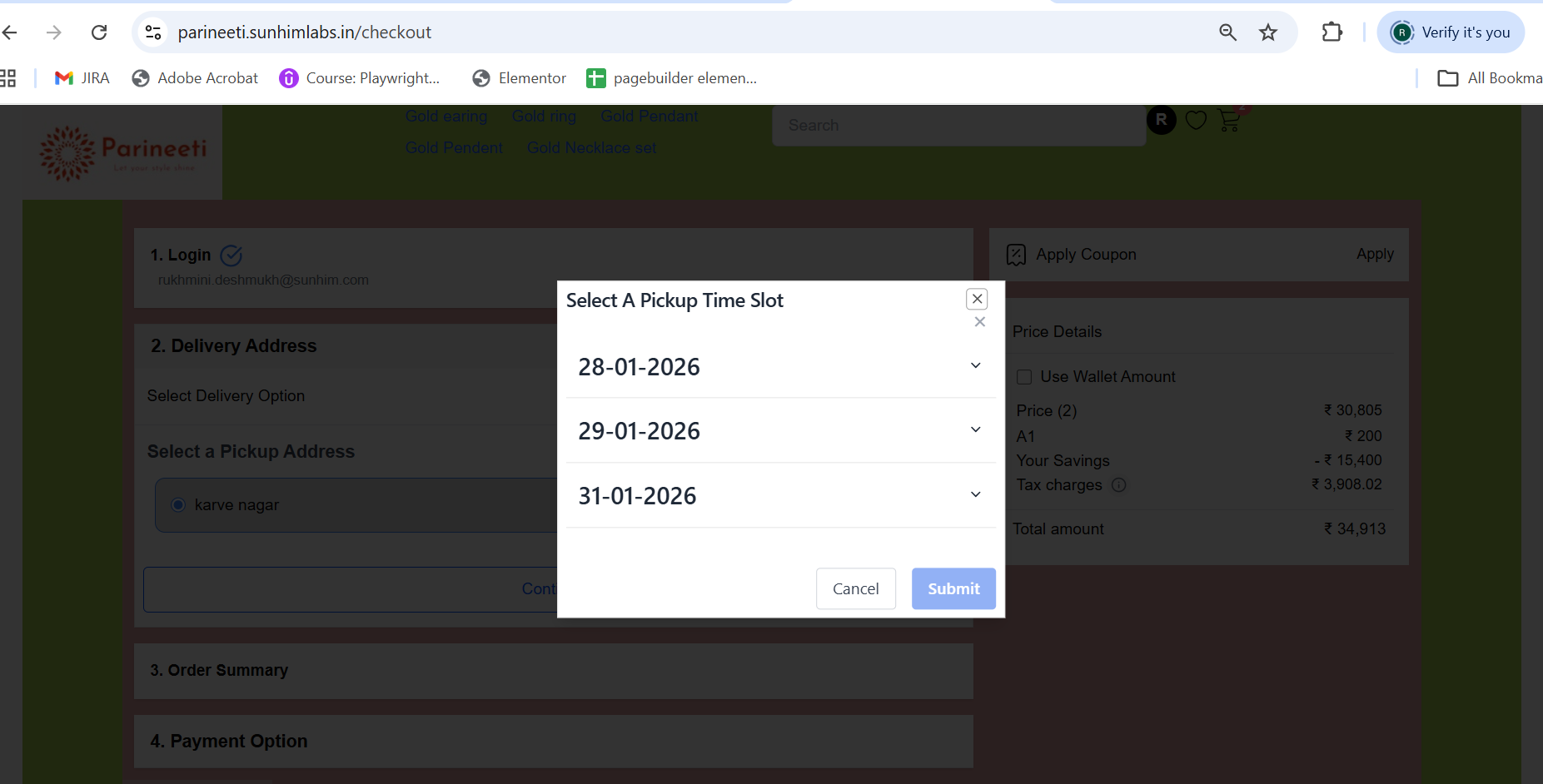Expand the 31-01-2026 date slot
Image resolution: width=1543 pixels, height=784 pixels.
pos(781,495)
